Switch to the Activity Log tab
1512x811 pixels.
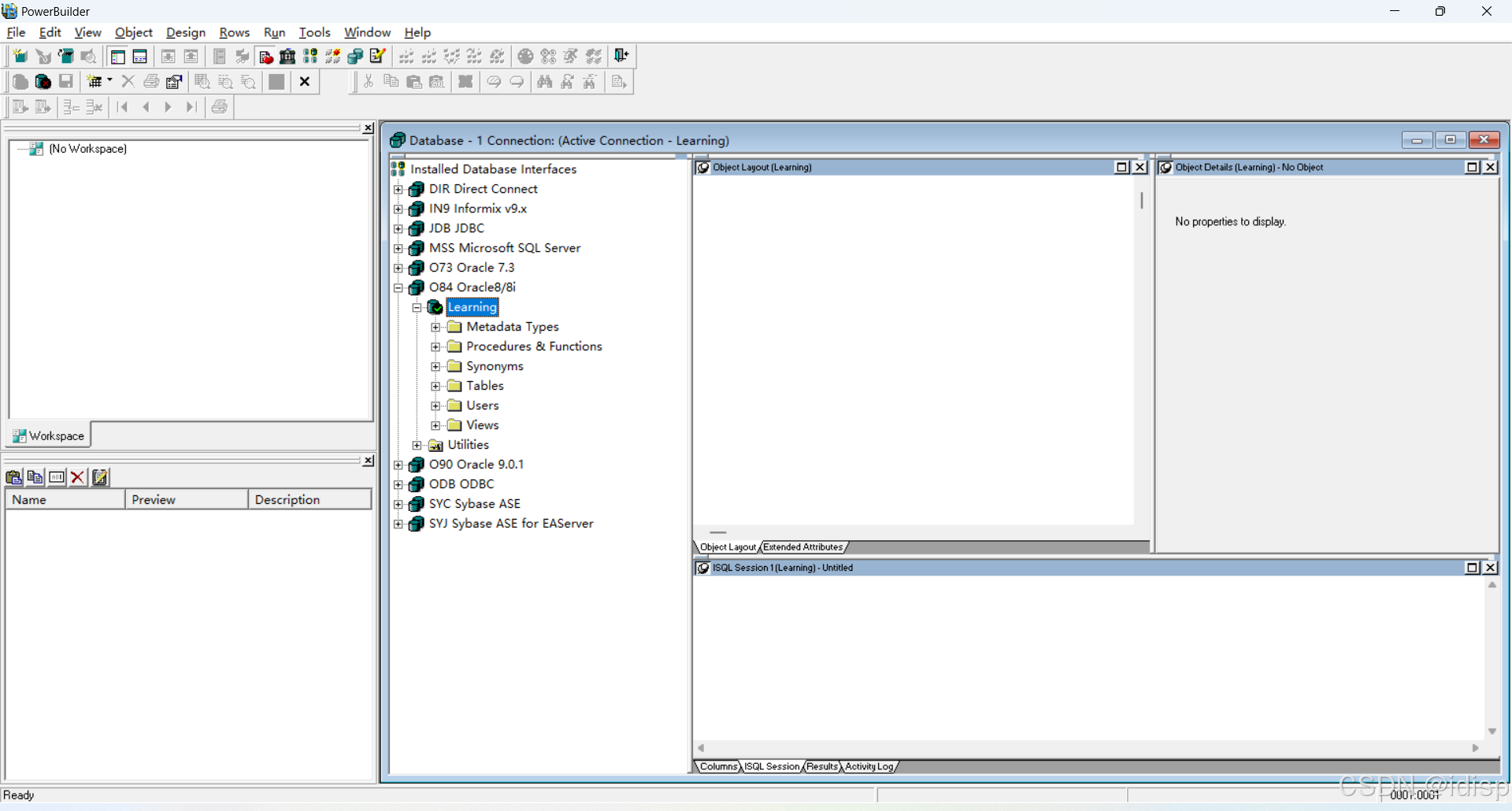(869, 766)
